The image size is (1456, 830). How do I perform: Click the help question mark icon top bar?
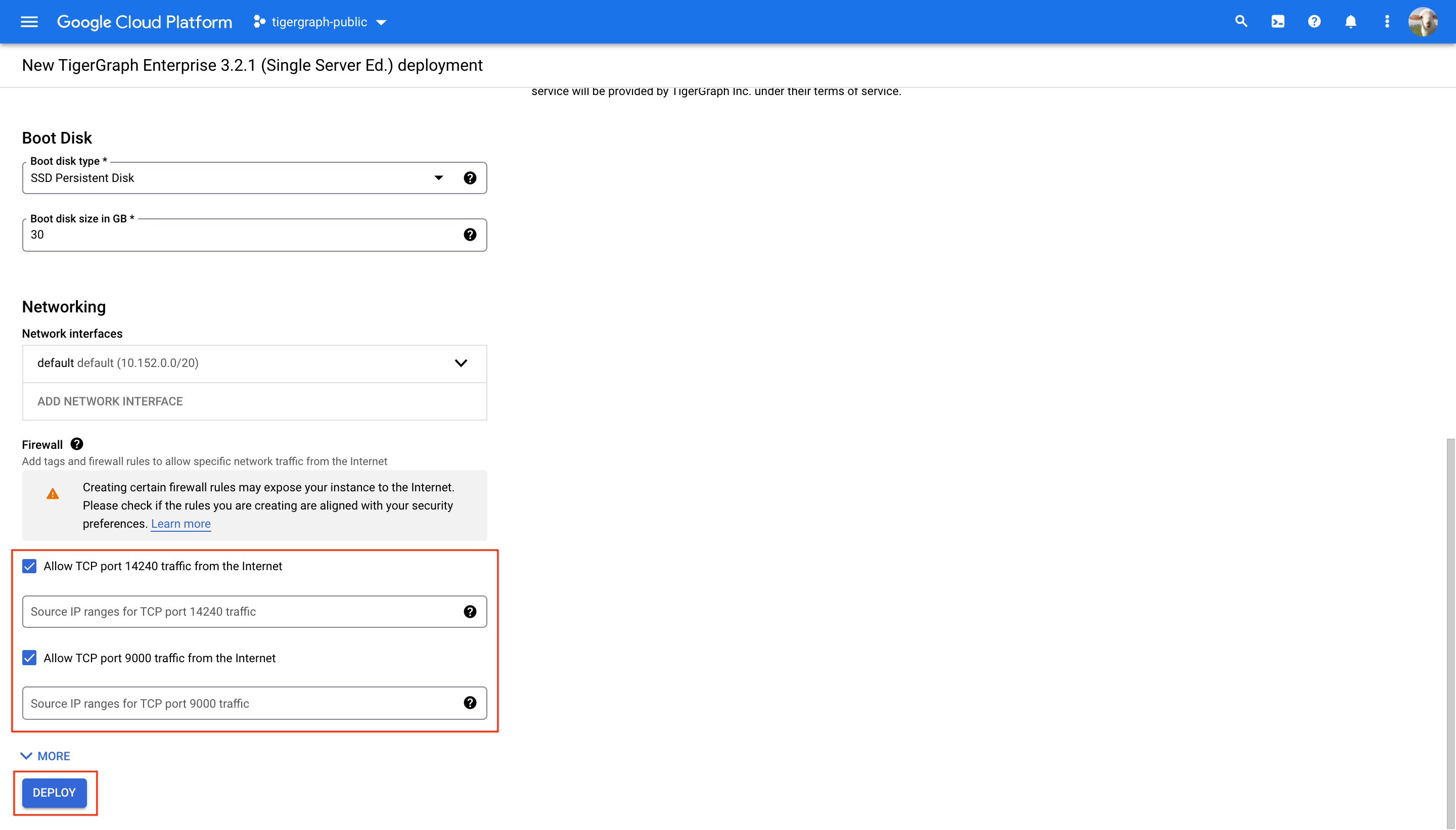coord(1315,21)
